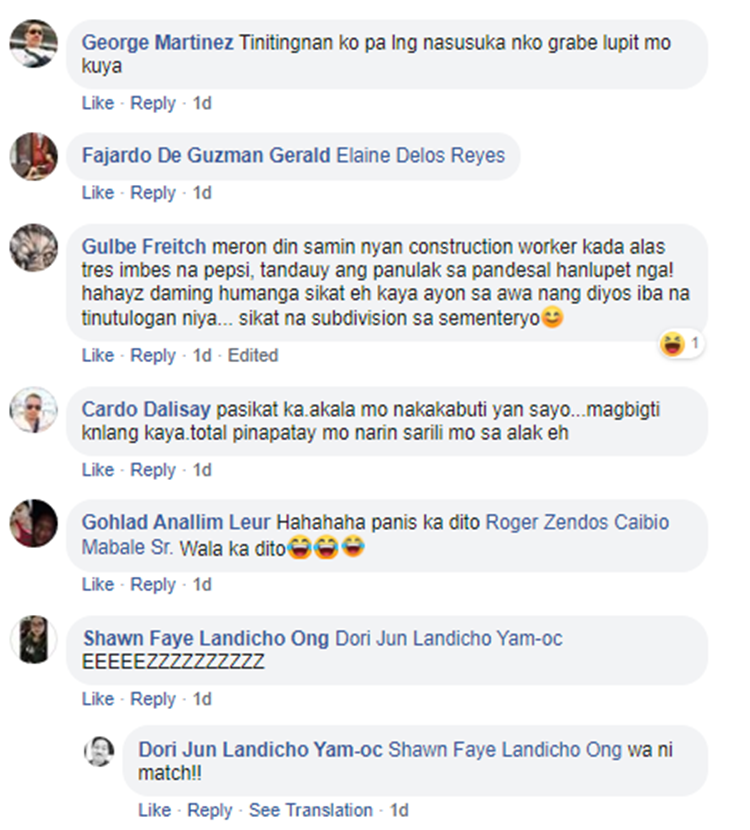Open Gohlad Anallim Leur's avatar
Screen dimensions: 750x830
(33, 523)
